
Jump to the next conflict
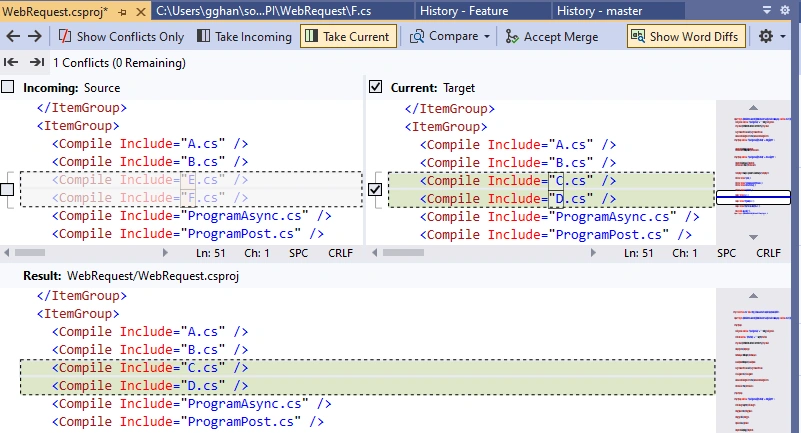point(37,62)
